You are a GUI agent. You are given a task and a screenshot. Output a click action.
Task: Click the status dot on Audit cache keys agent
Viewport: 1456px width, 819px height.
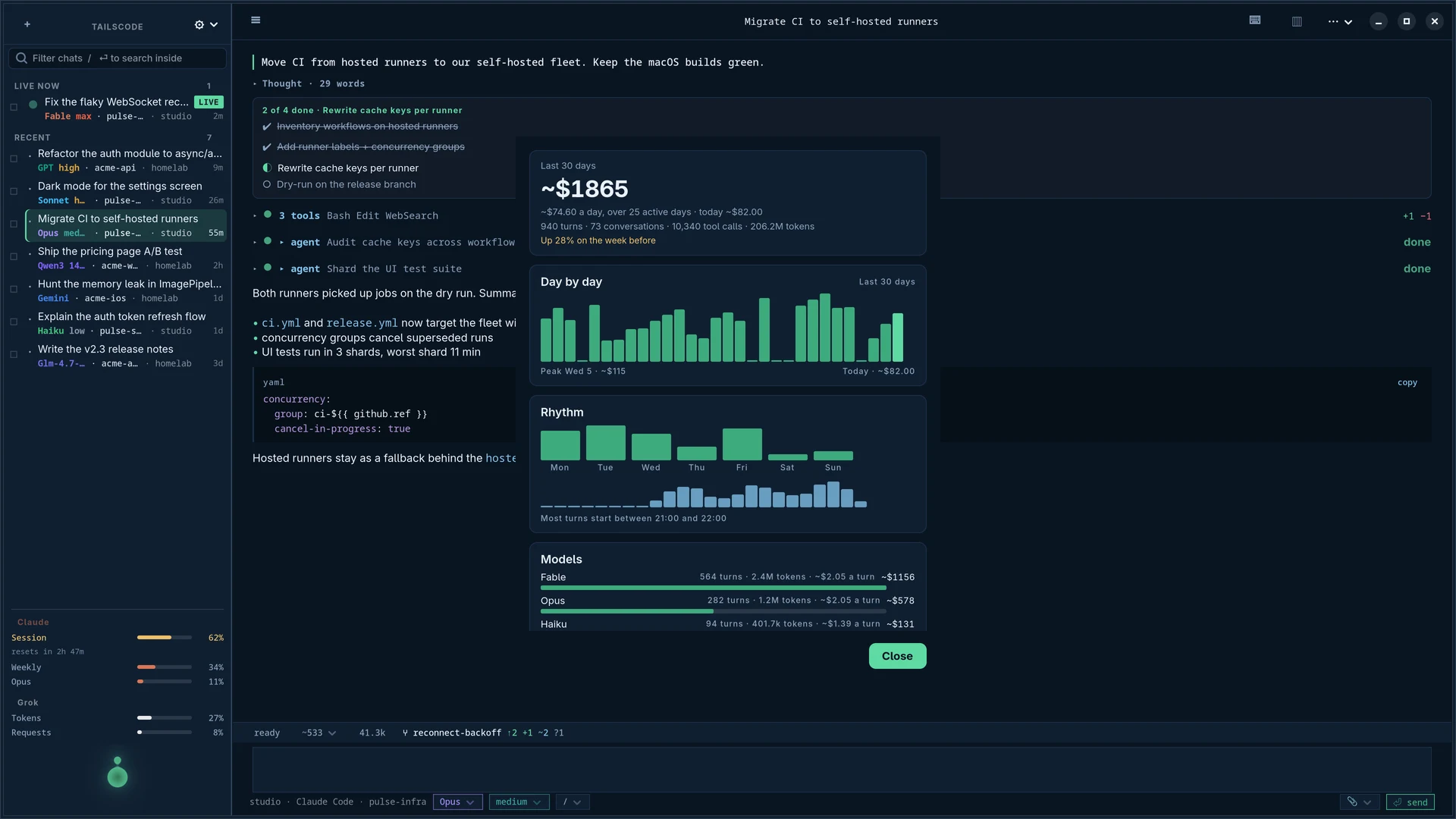click(268, 241)
